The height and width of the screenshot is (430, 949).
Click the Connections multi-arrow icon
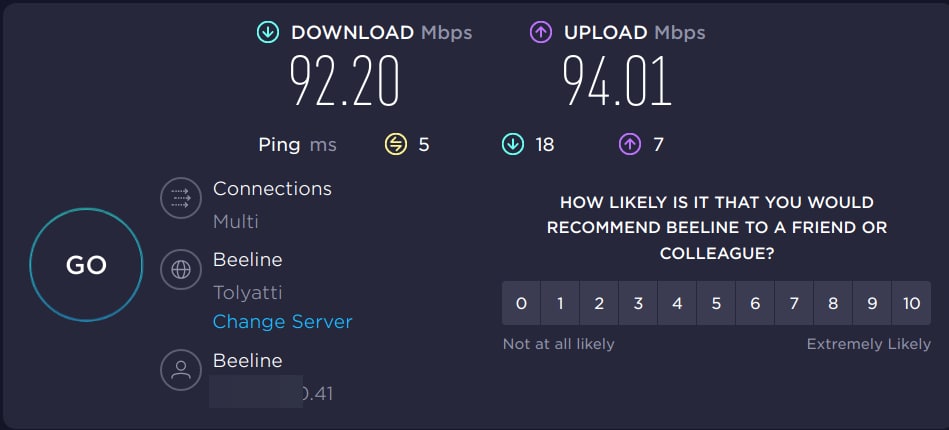click(181, 198)
